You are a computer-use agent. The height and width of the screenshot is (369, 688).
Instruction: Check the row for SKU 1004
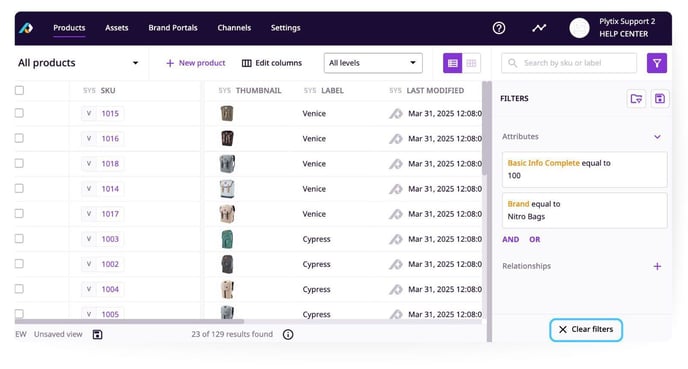[19, 289]
